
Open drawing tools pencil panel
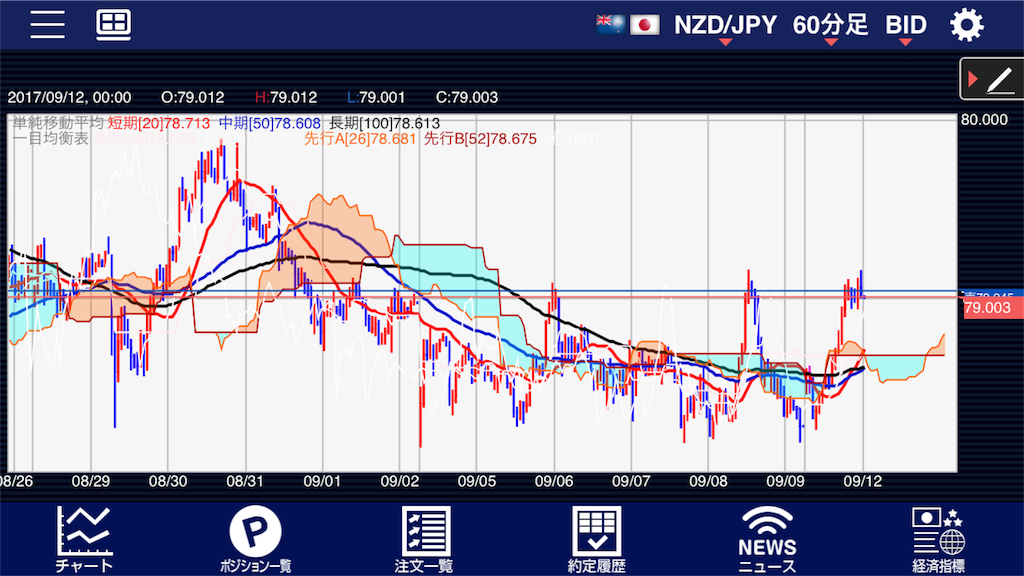992,79
